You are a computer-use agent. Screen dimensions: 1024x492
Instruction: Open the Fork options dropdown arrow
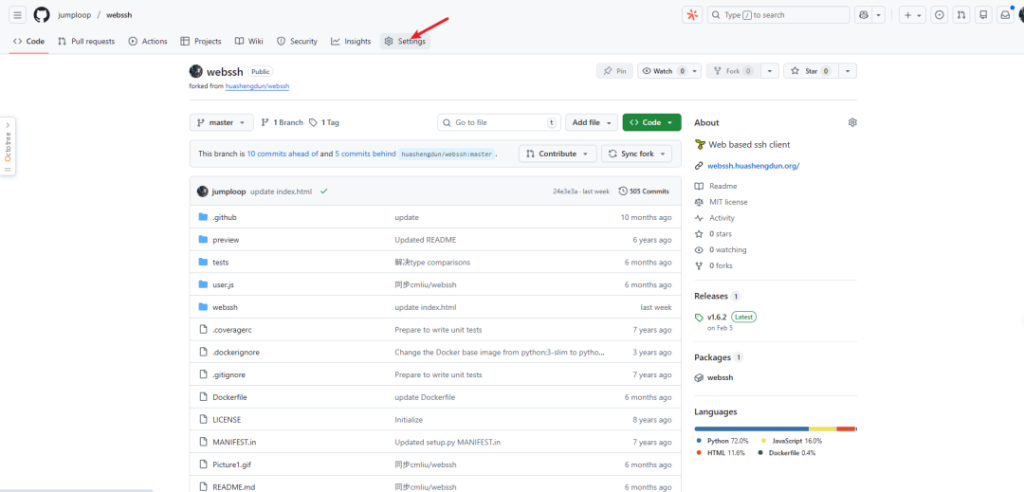(770, 71)
